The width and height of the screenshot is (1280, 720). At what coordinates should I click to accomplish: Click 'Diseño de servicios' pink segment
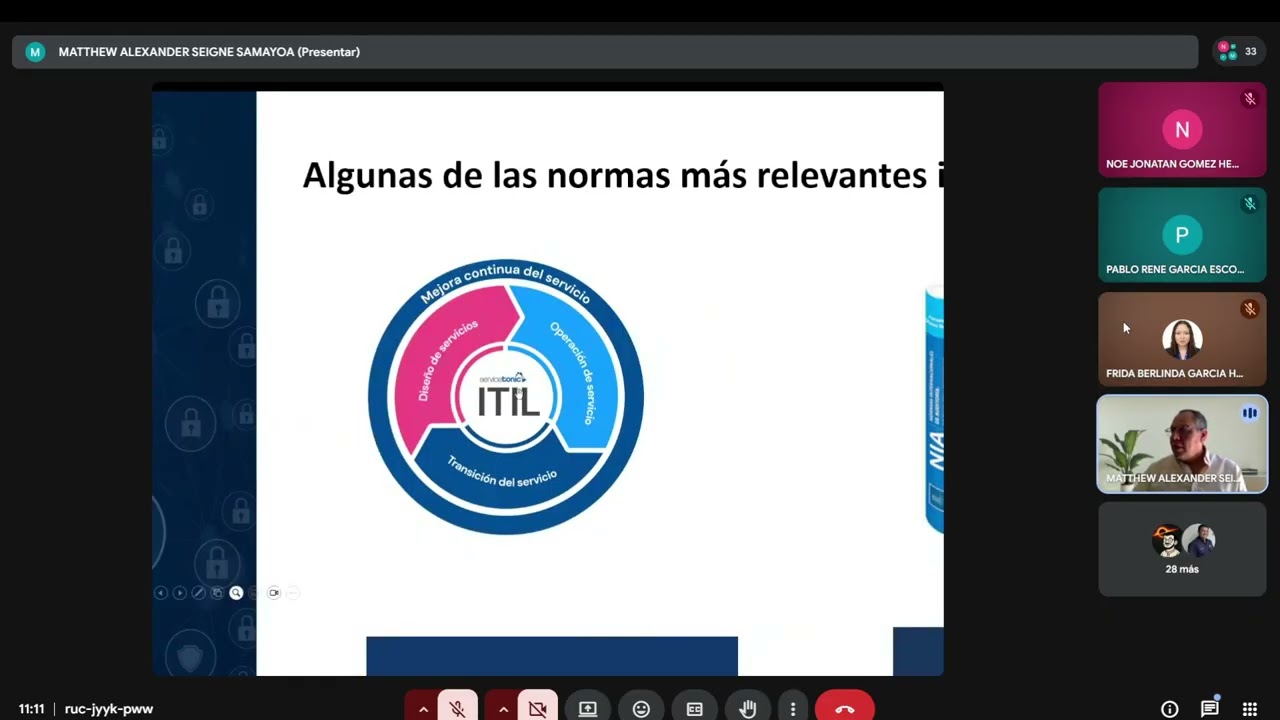point(447,360)
